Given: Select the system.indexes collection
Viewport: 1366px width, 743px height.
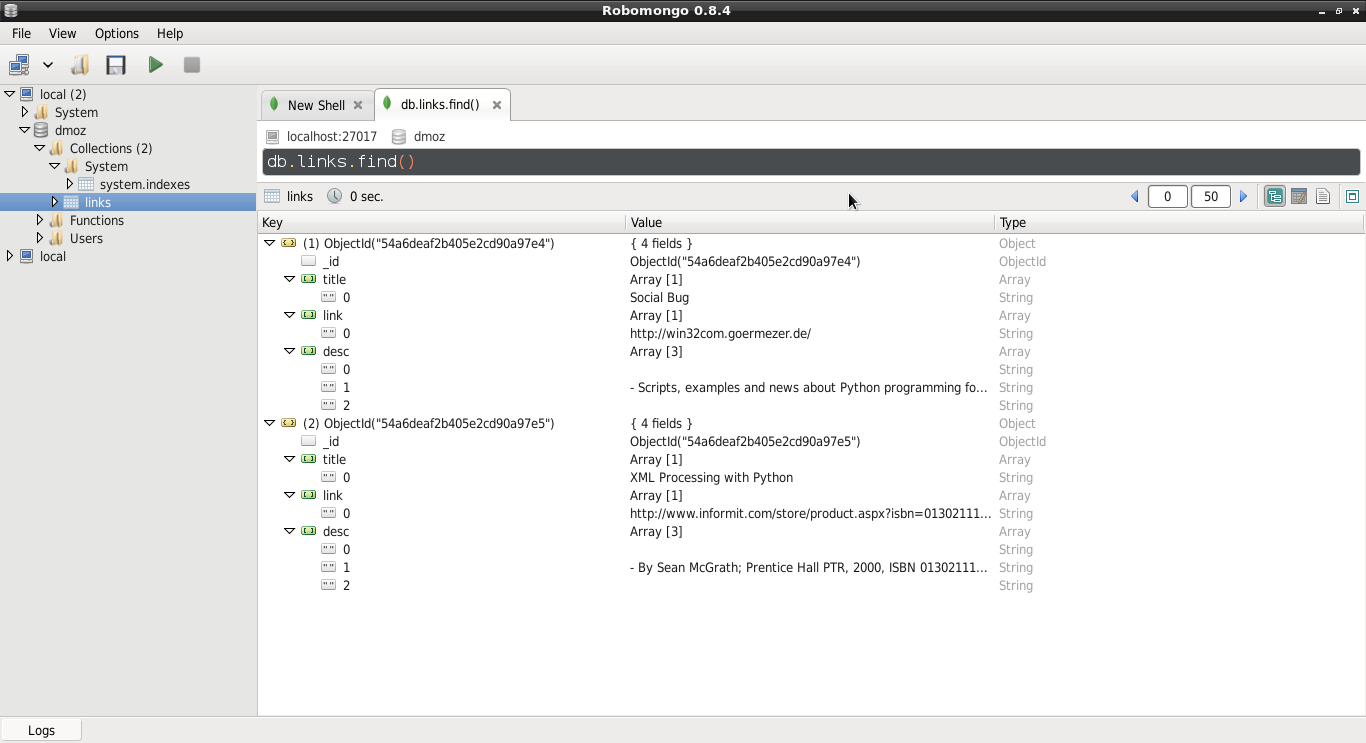Looking at the screenshot, I should click(144, 184).
